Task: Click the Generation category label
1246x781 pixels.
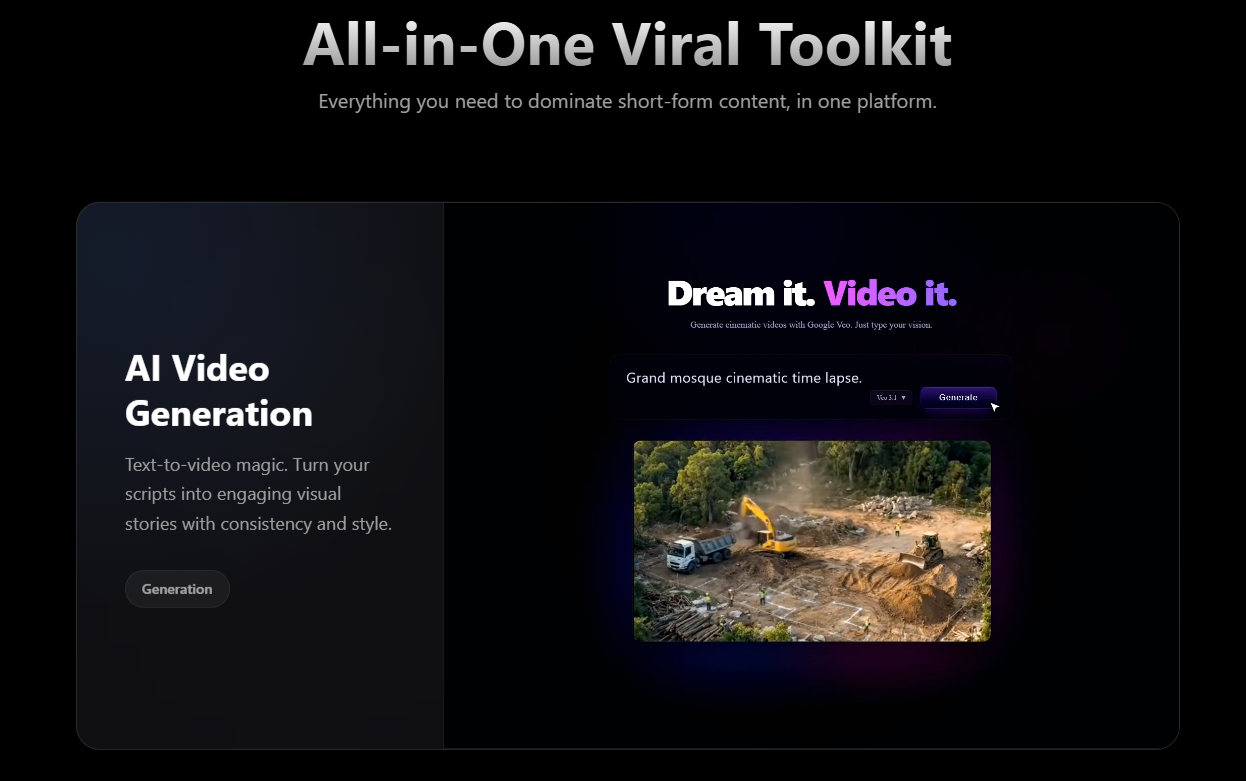Action: [177, 589]
